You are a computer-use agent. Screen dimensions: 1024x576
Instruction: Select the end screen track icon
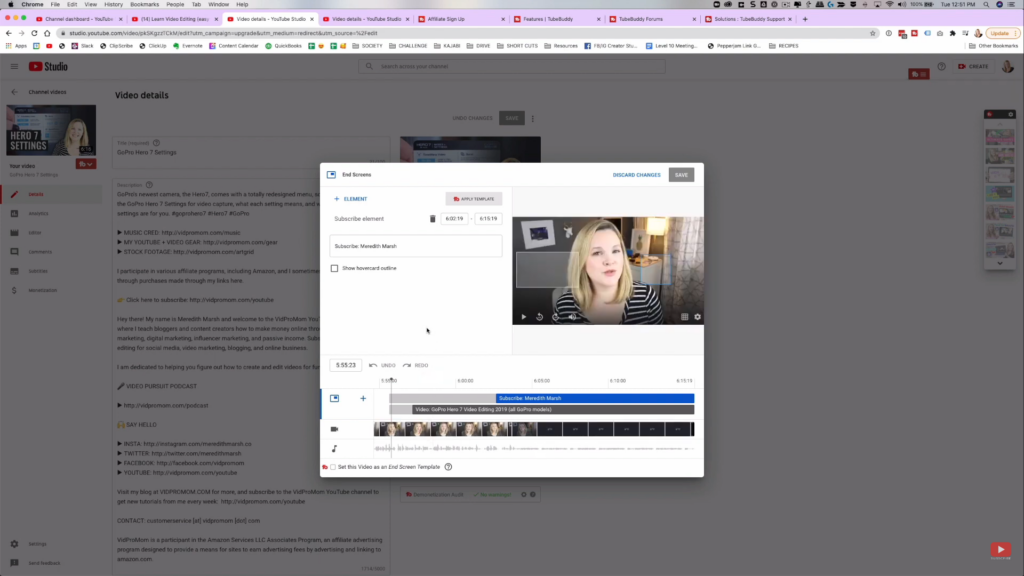pyautogui.click(x=334, y=398)
